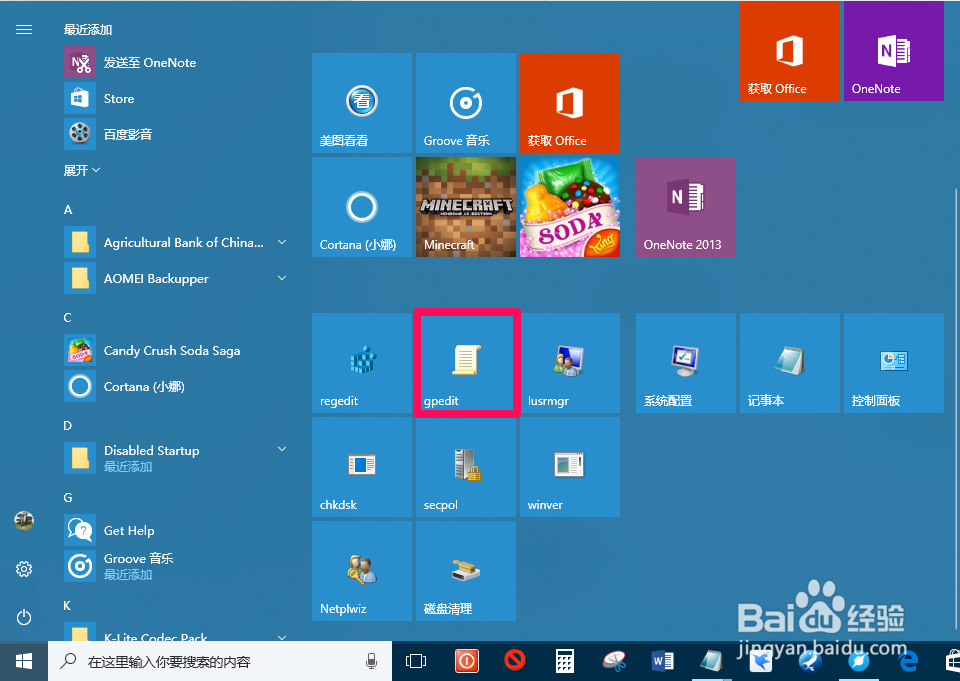Image resolution: width=960 pixels, height=681 pixels.
Task: Open Candy Crush Soda Saga in app list
Action: (178, 350)
